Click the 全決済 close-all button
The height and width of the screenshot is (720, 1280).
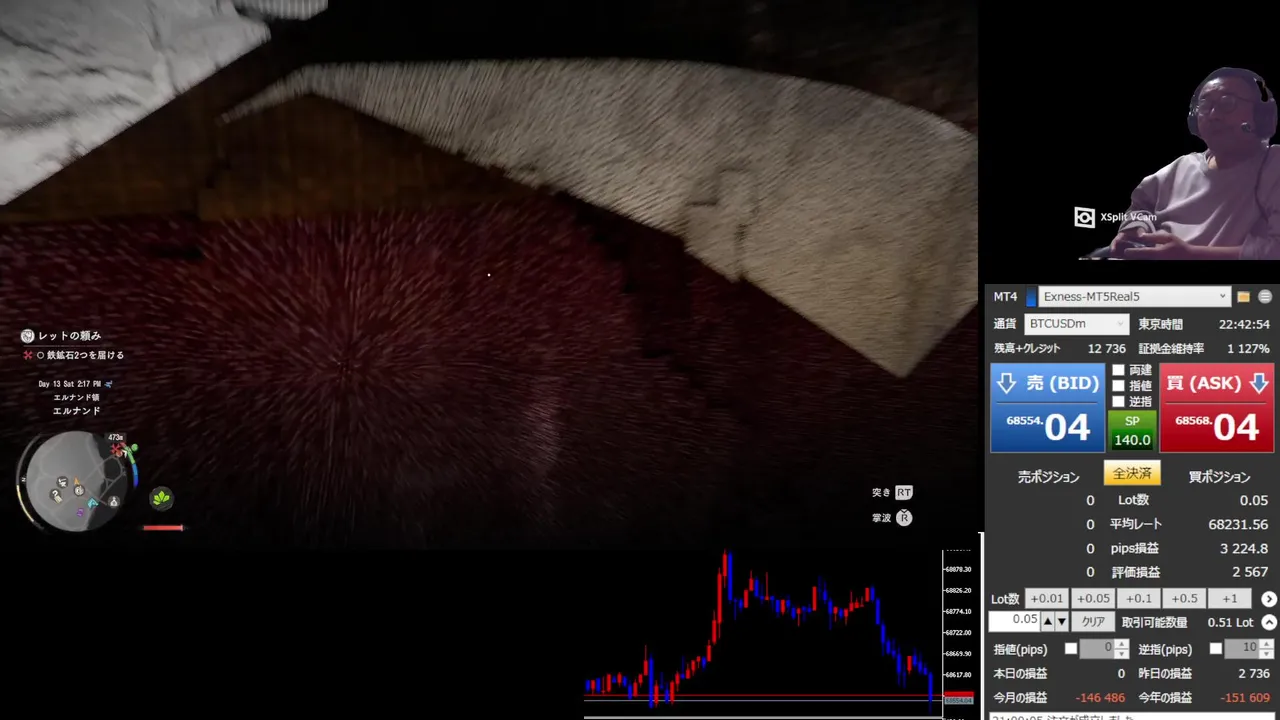coord(1132,473)
